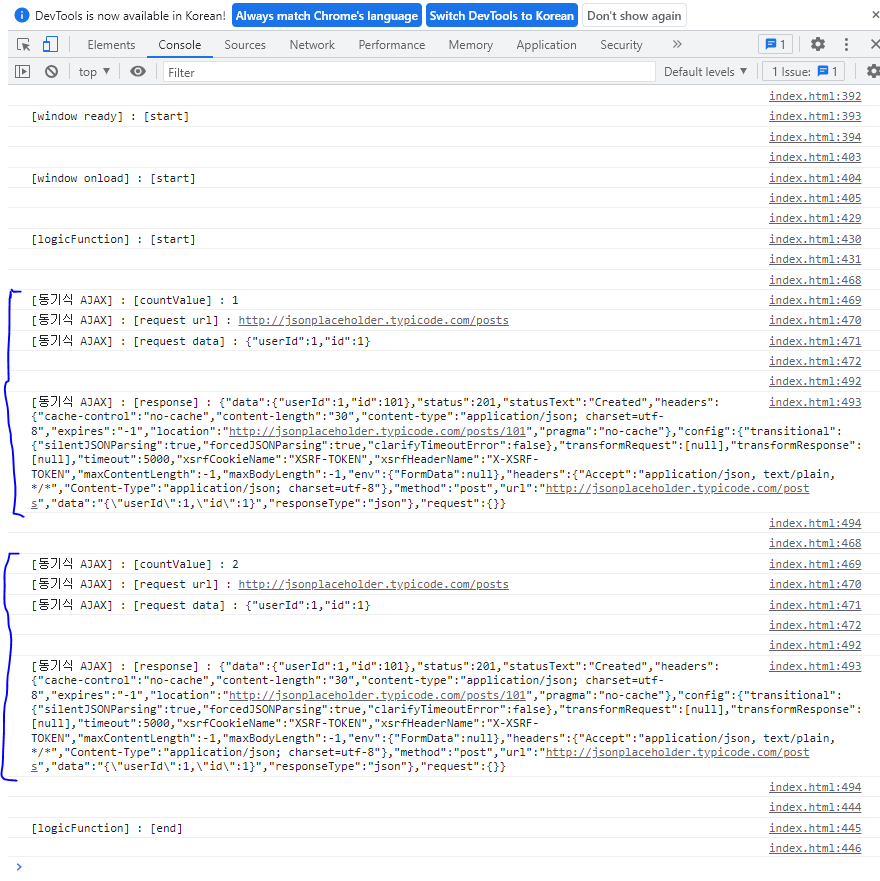Show more DevTools tabs chevron

(x=677, y=44)
